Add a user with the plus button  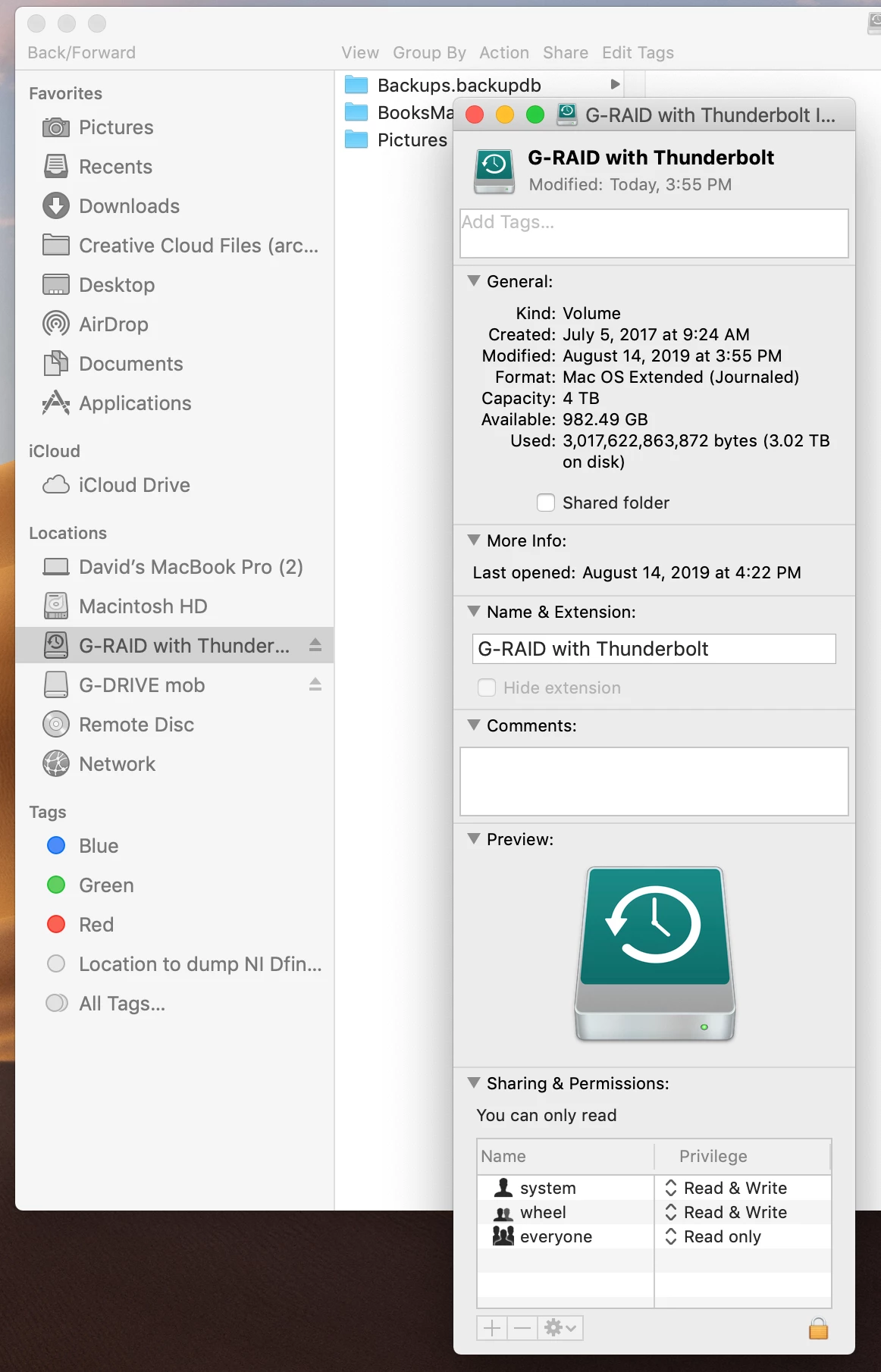click(492, 1328)
